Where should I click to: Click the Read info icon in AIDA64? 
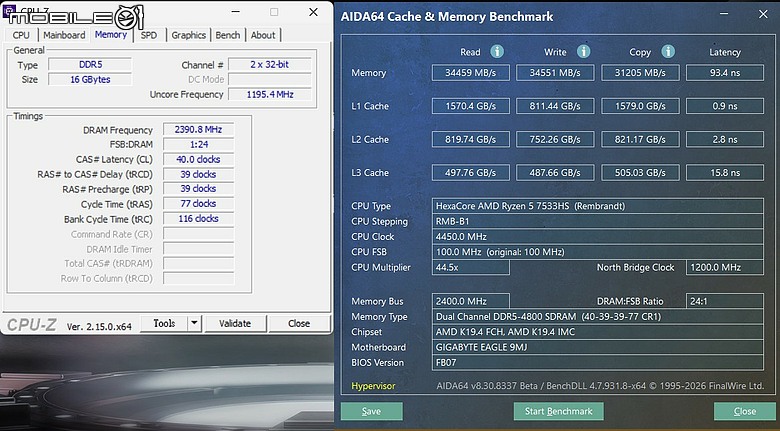pyautogui.click(x=496, y=51)
